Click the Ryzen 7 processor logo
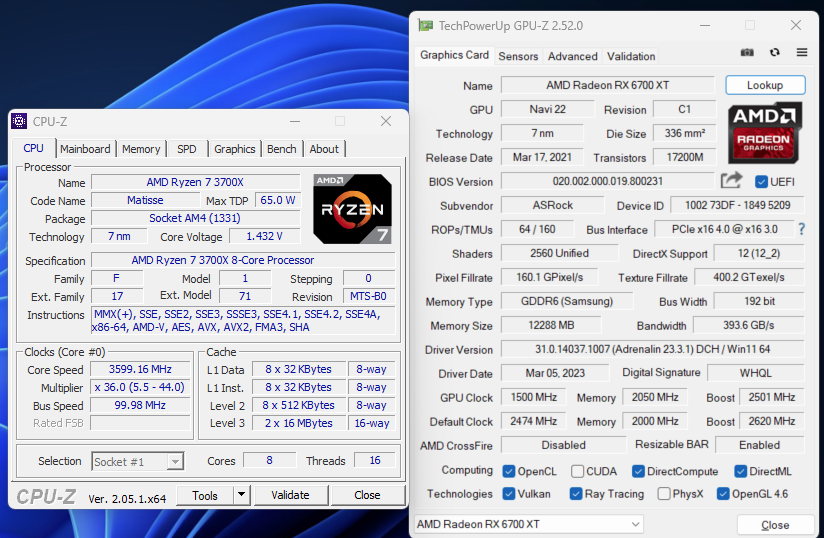824x538 pixels. (352, 209)
